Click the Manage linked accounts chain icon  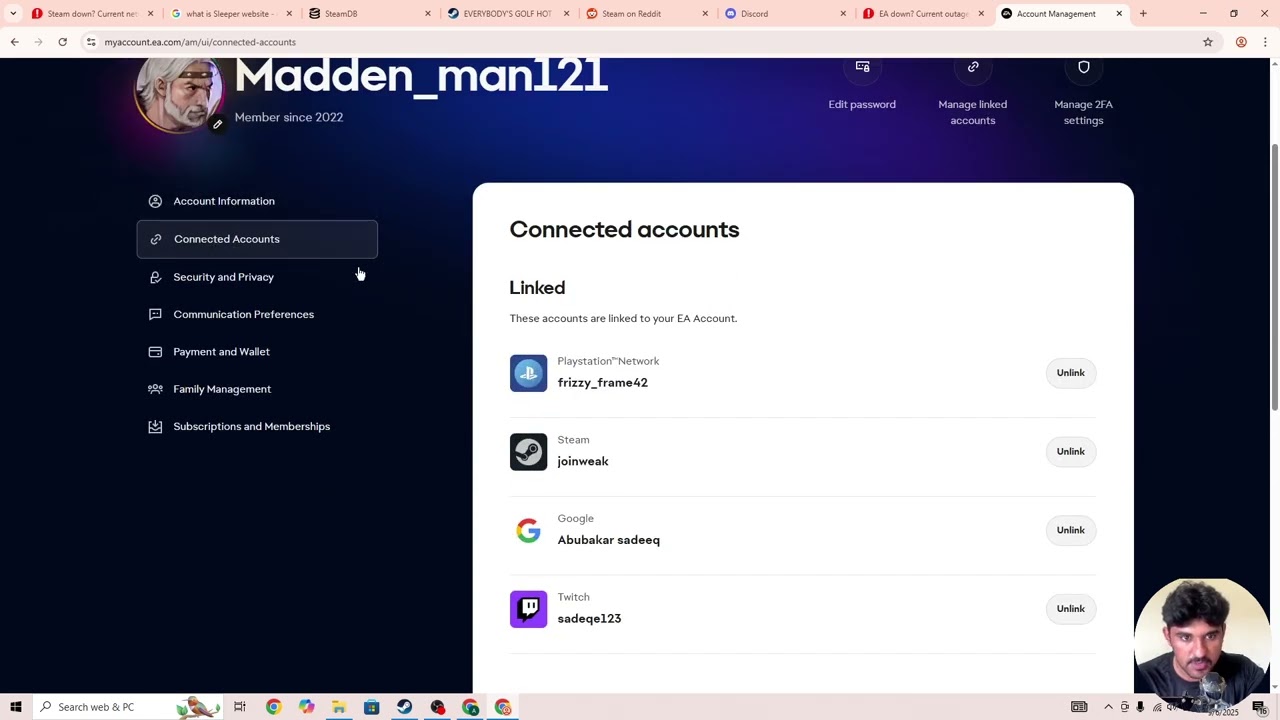click(973, 67)
